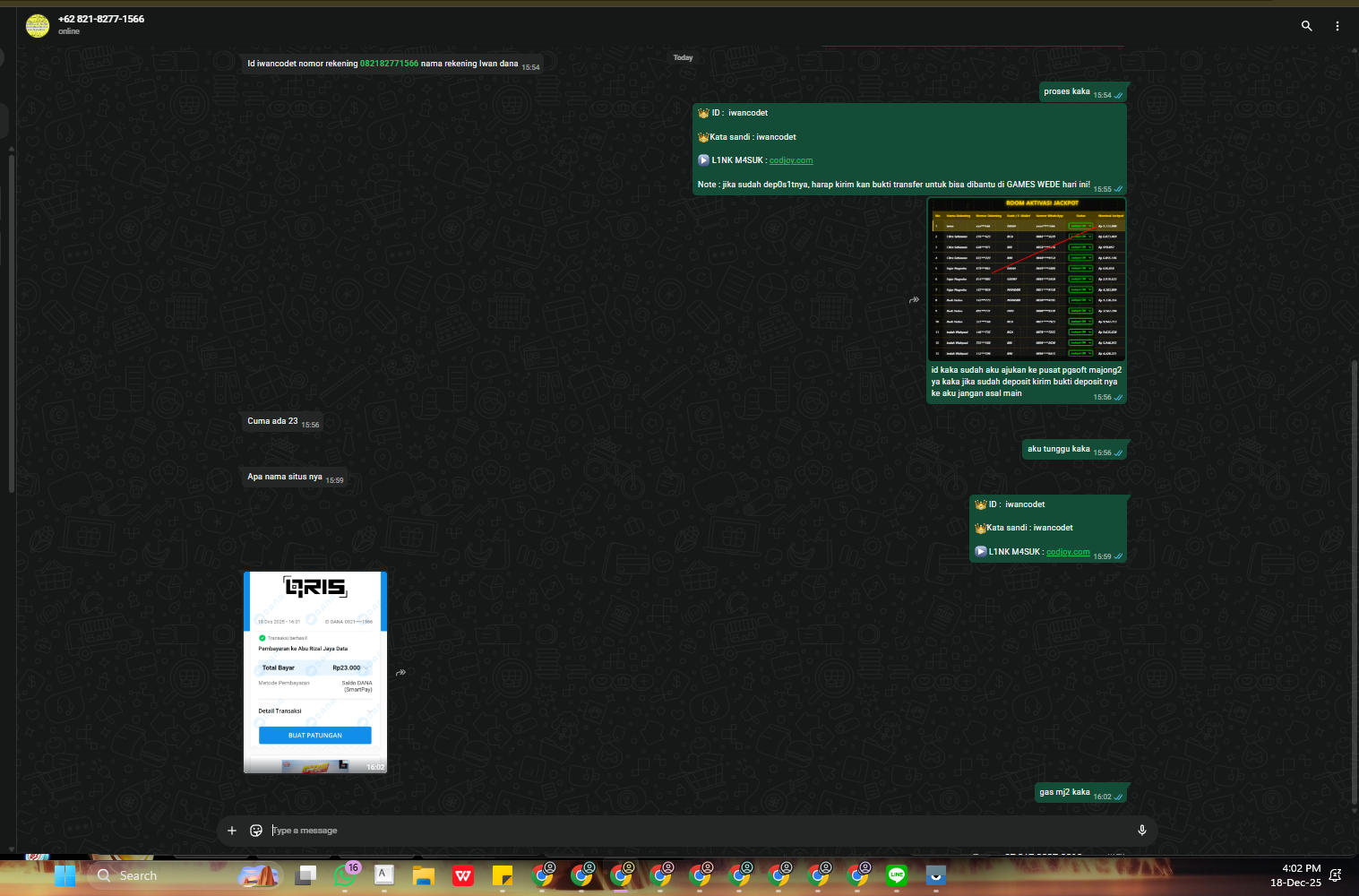
Task: Open the emoji picker
Action: [256, 831]
